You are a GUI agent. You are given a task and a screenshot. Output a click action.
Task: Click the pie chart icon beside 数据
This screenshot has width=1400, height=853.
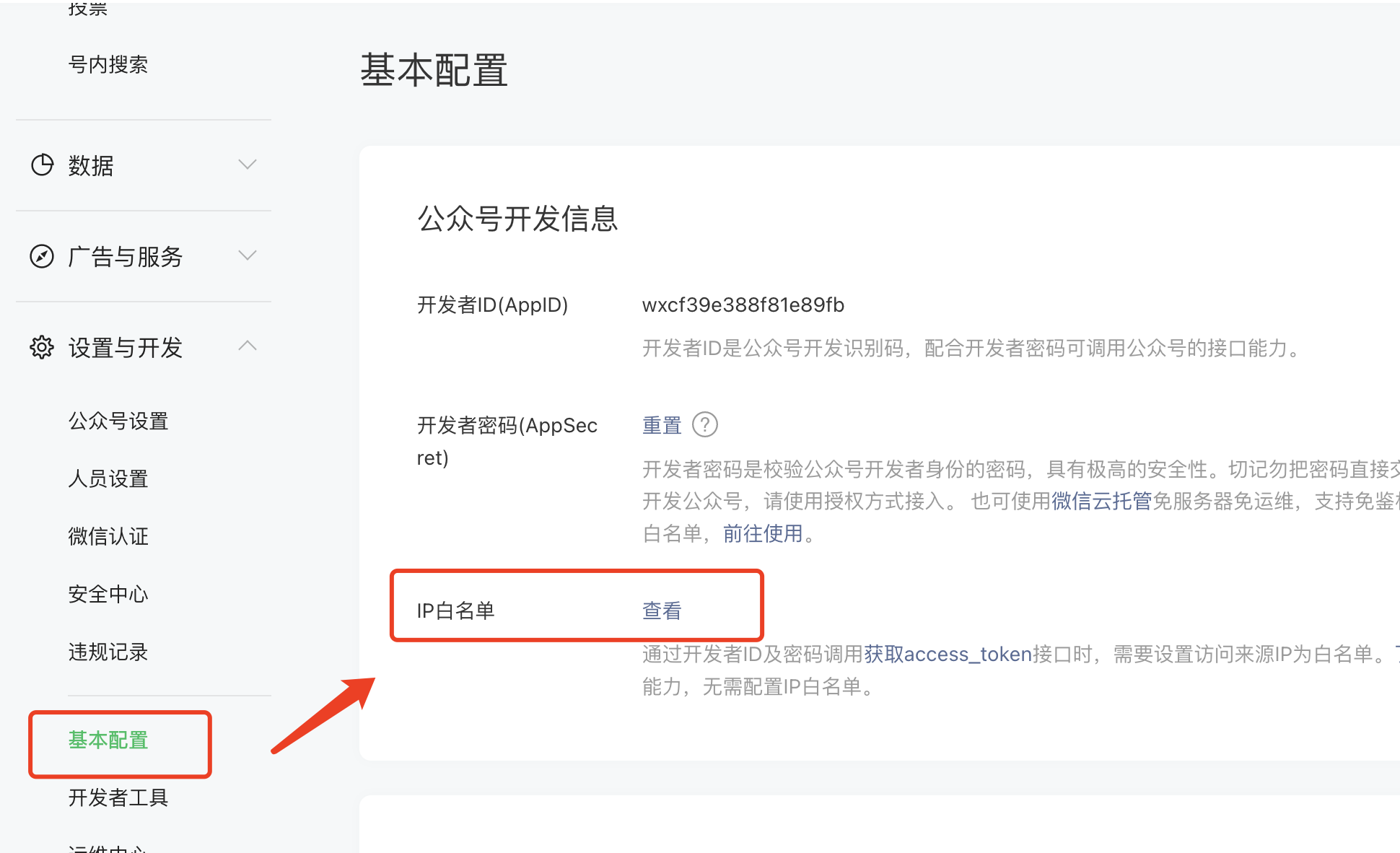(x=42, y=165)
